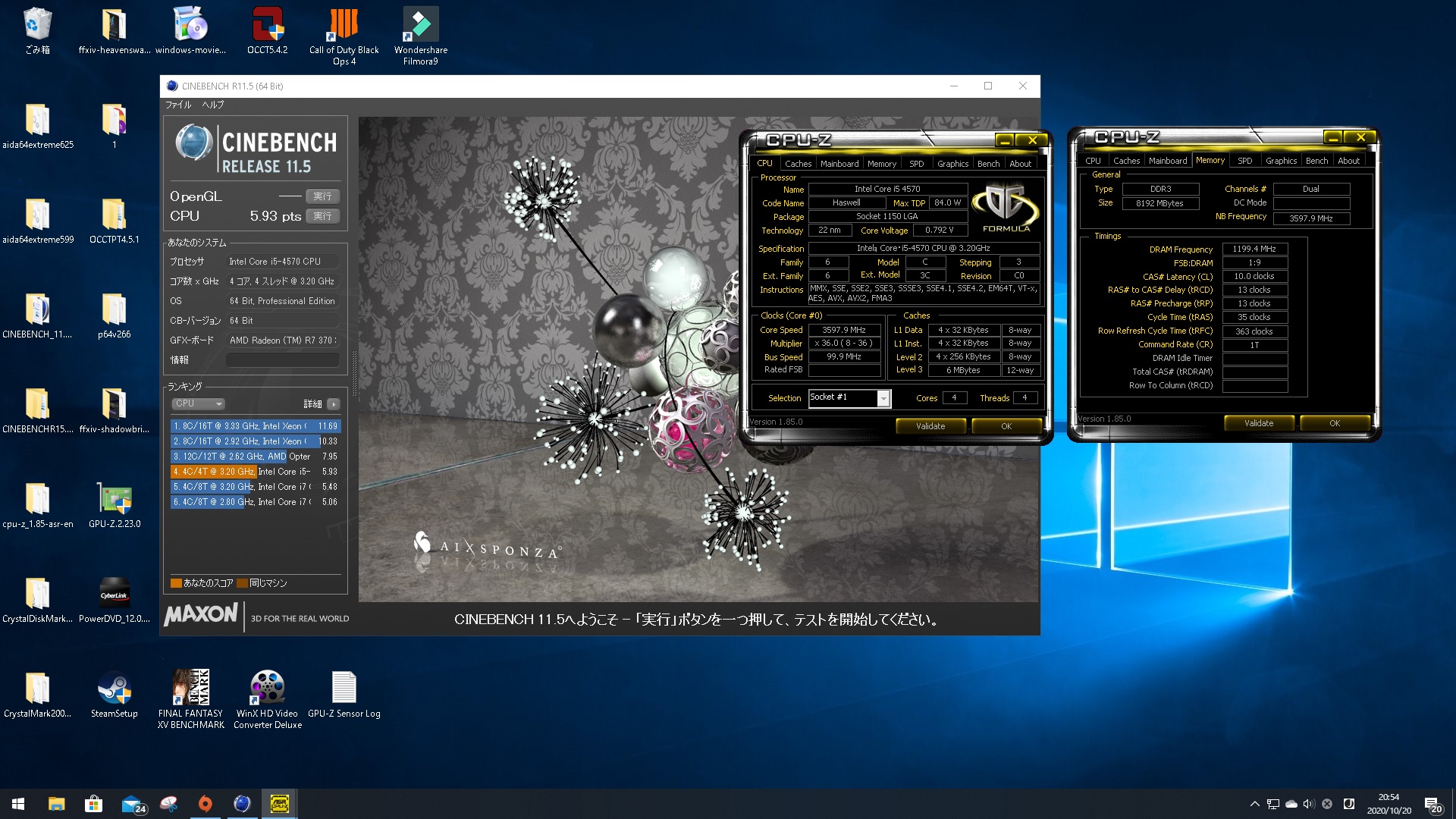
Task: Switch to SPD tab in right CPU-Z
Action: (x=1244, y=161)
